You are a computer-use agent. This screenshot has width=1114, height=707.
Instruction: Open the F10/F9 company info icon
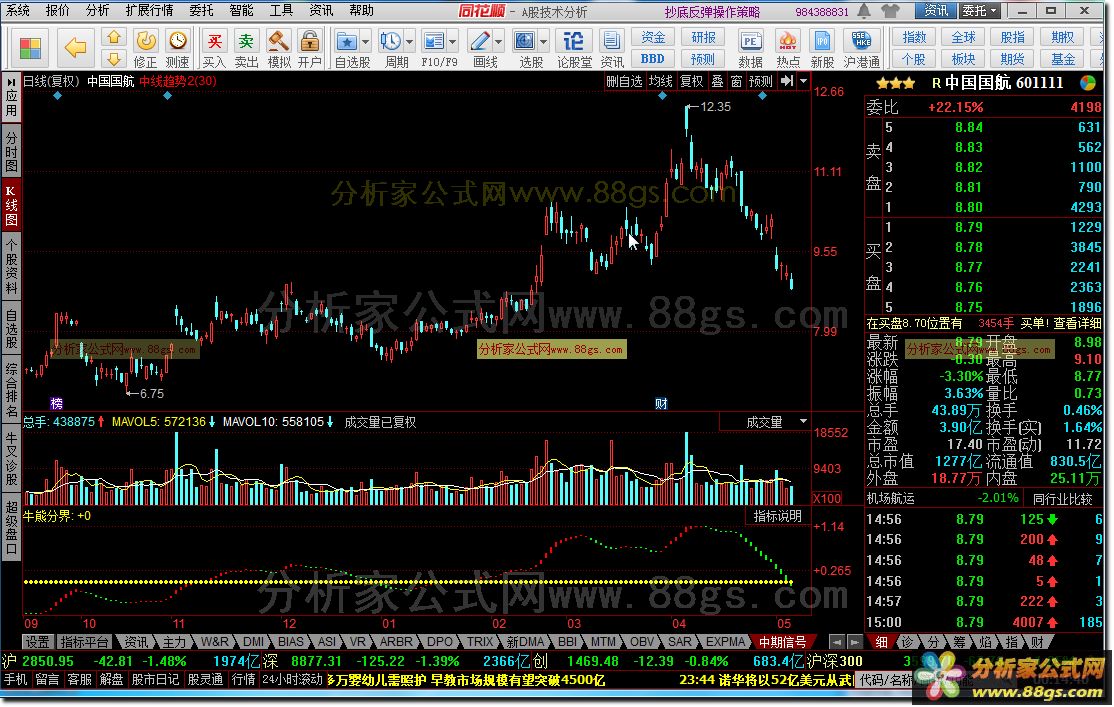(433, 41)
